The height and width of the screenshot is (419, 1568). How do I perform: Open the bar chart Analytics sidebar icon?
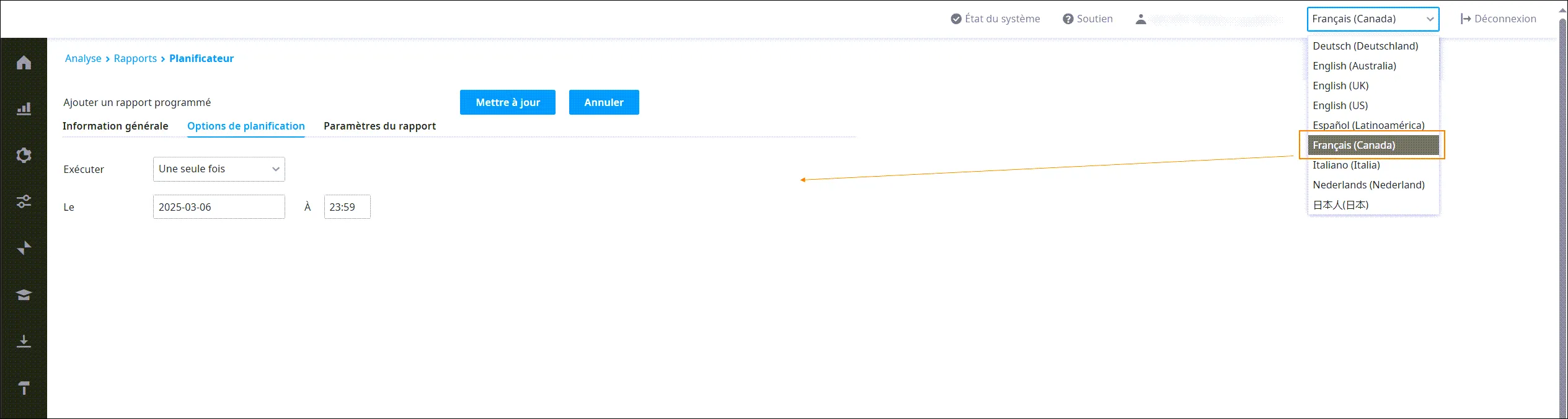[24, 109]
